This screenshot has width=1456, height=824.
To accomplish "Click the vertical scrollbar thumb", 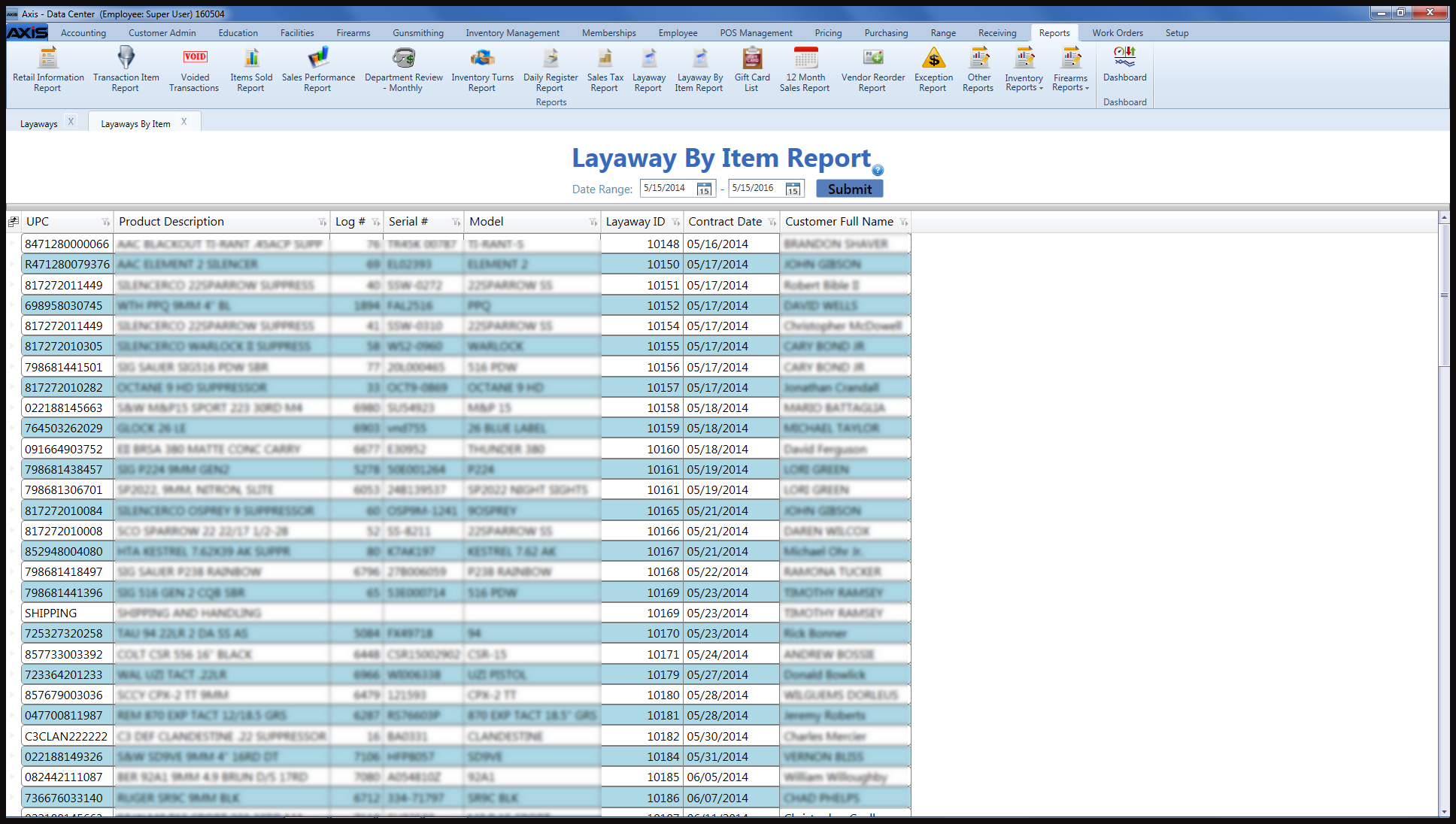I will [1444, 295].
